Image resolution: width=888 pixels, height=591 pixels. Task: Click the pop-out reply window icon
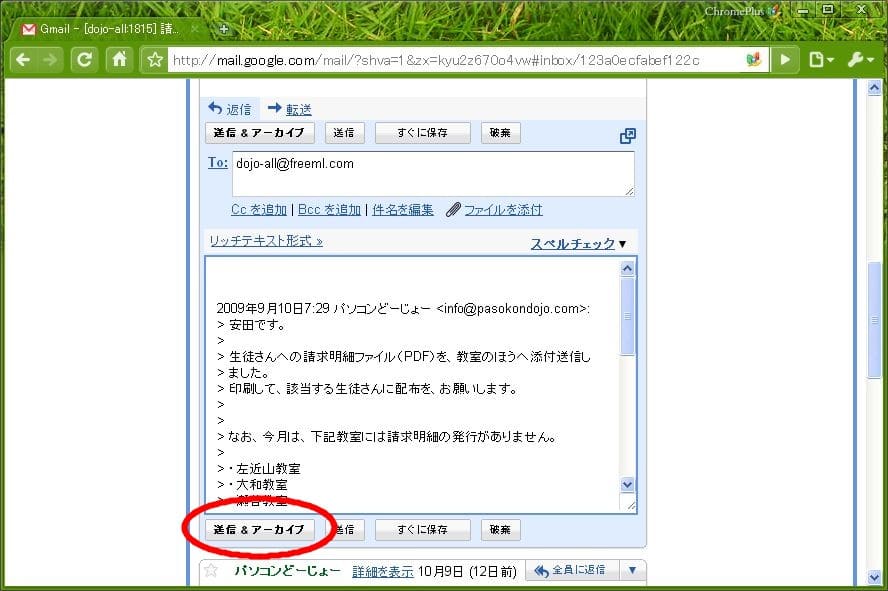click(628, 136)
